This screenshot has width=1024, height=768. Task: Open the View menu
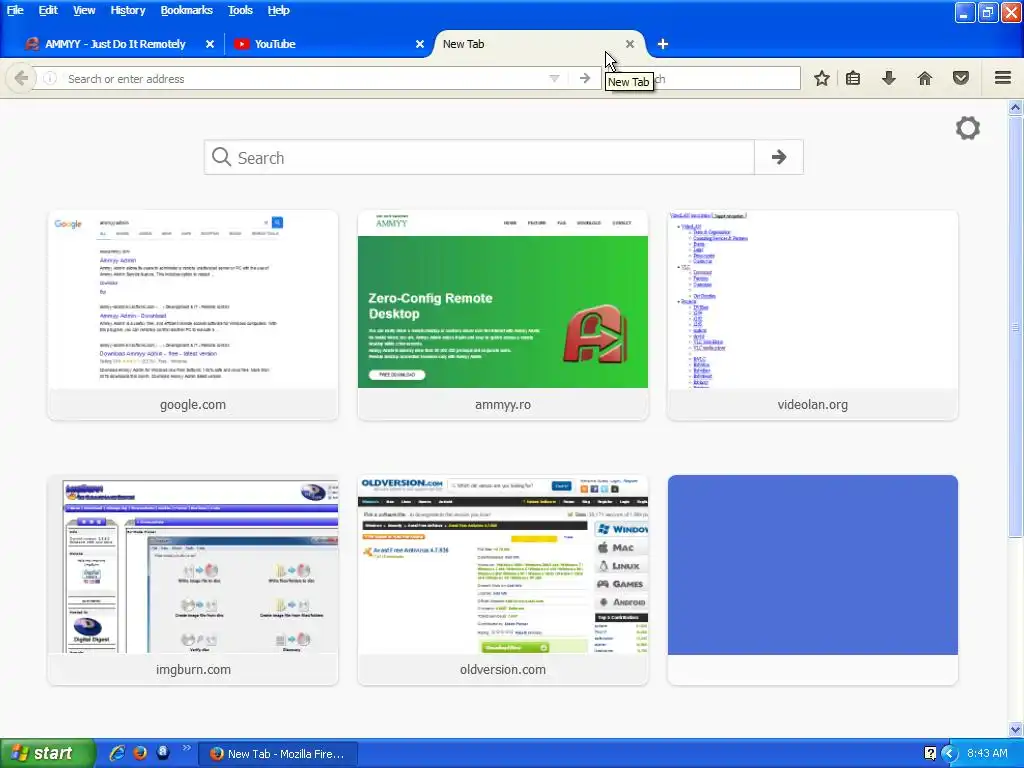[x=84, y=10]
